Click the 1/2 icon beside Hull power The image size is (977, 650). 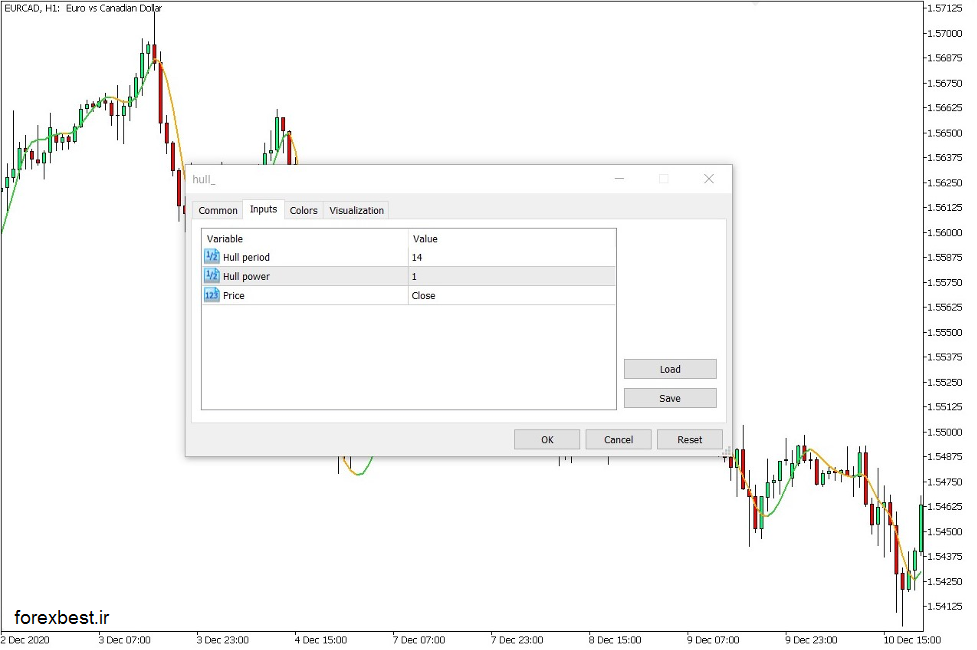tap(211, 276)
